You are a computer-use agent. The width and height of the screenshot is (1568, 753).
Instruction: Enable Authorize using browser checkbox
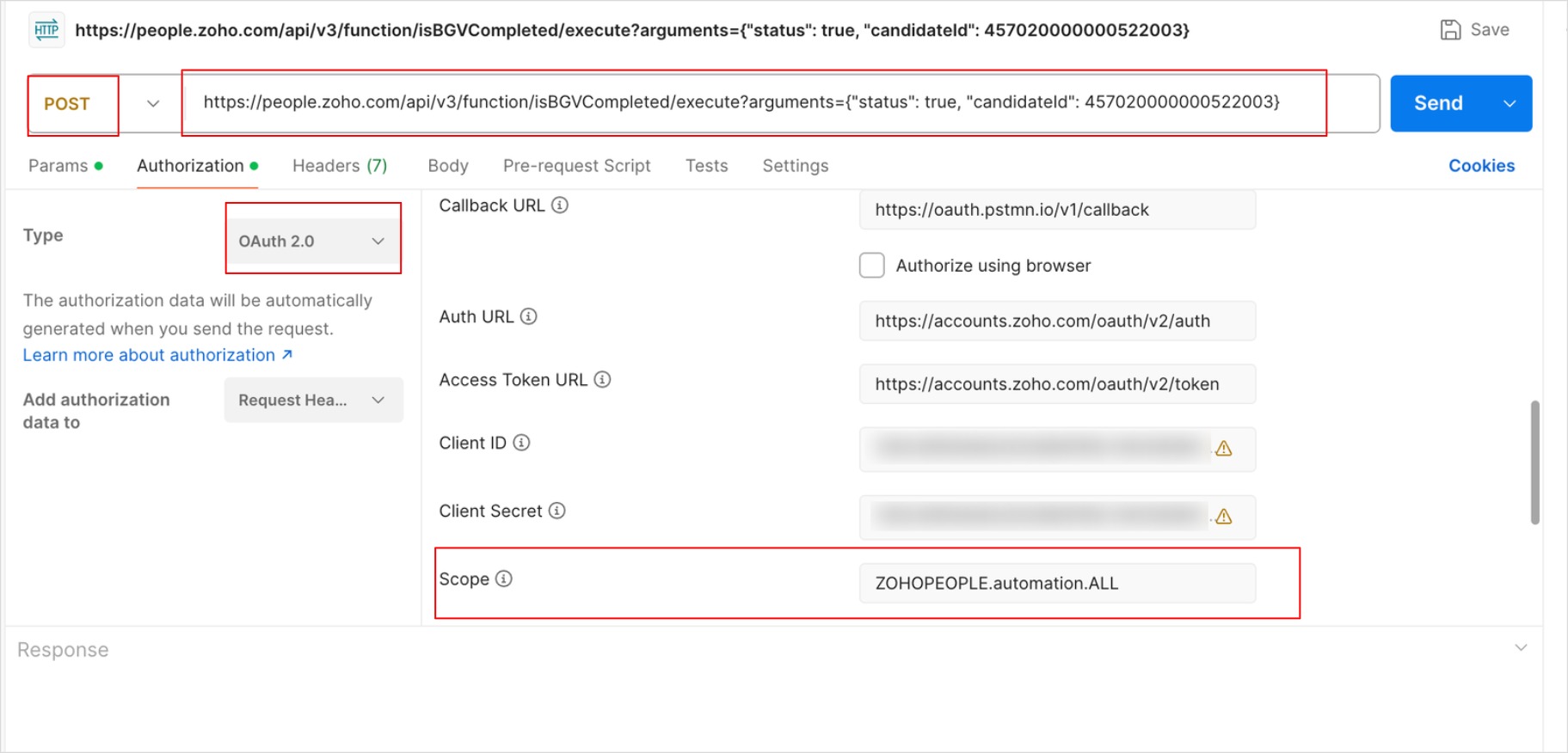(x=872, y=265)
